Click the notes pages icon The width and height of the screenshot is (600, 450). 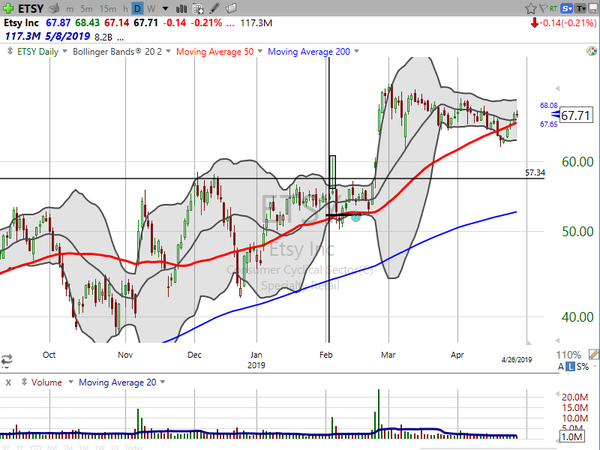pos(231,8)
